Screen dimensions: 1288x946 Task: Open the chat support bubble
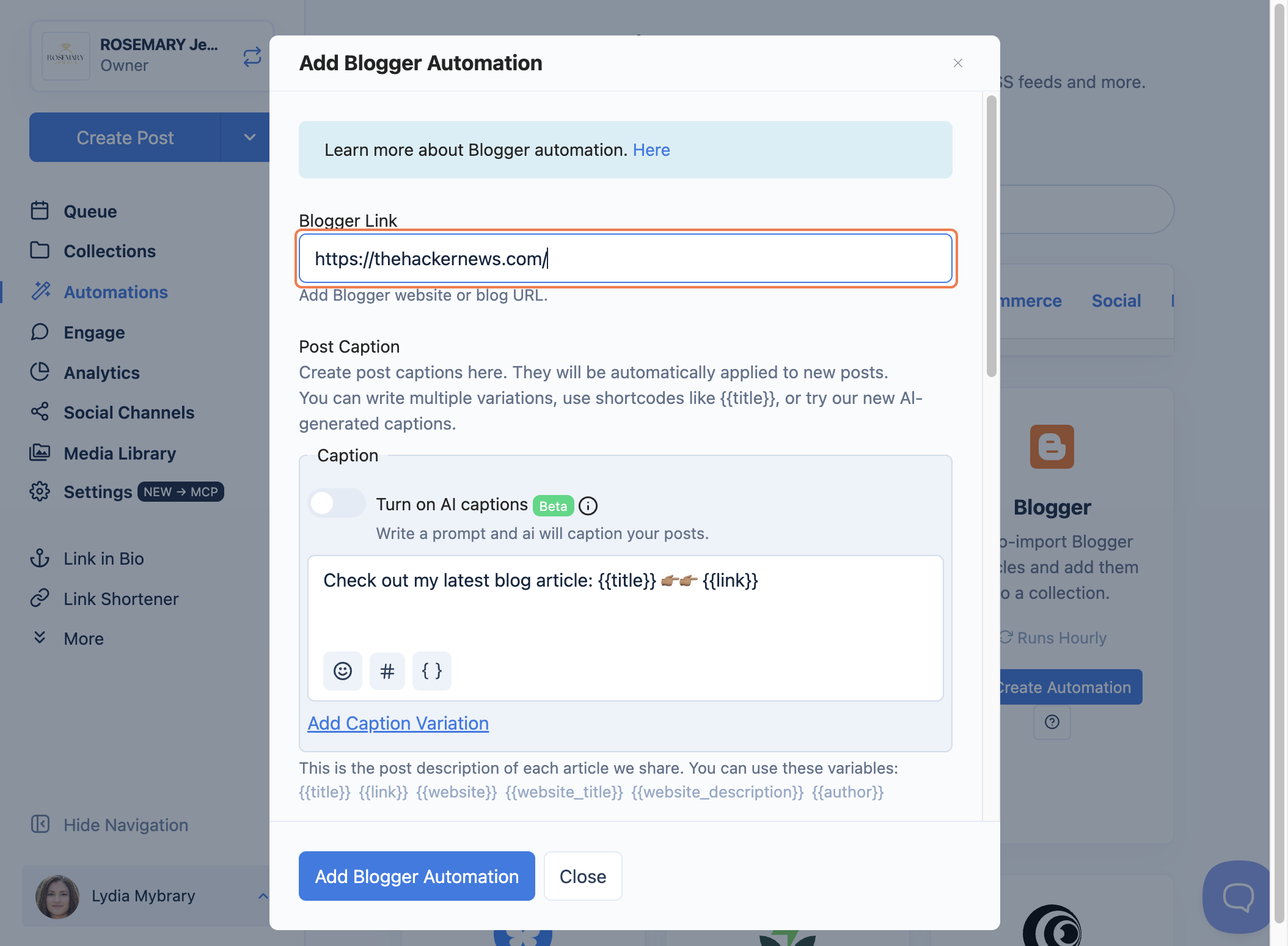[x=1238, y=897]
